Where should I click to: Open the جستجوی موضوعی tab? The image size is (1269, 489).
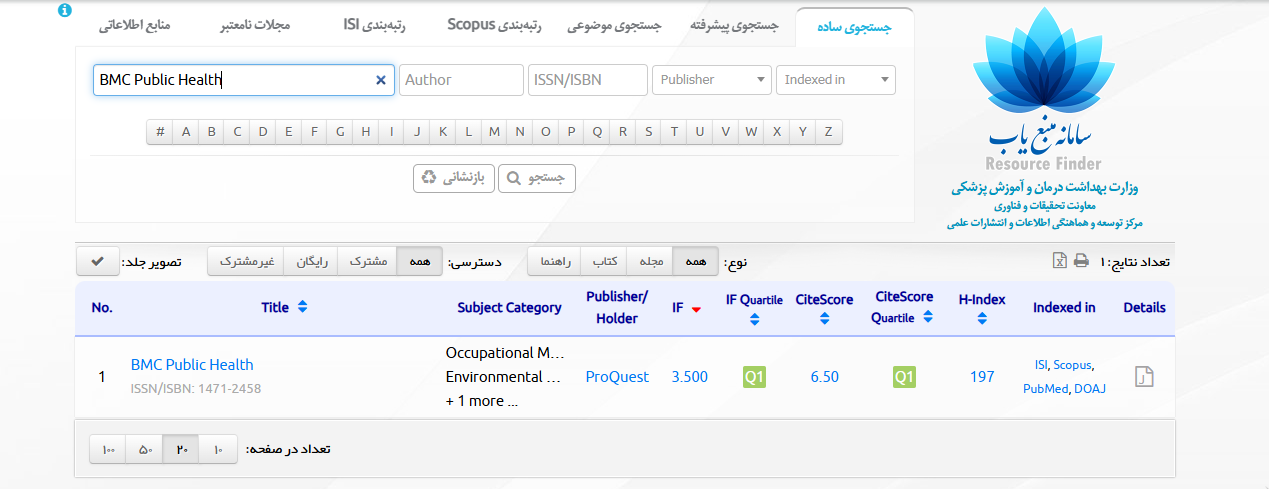pos(614,27)
